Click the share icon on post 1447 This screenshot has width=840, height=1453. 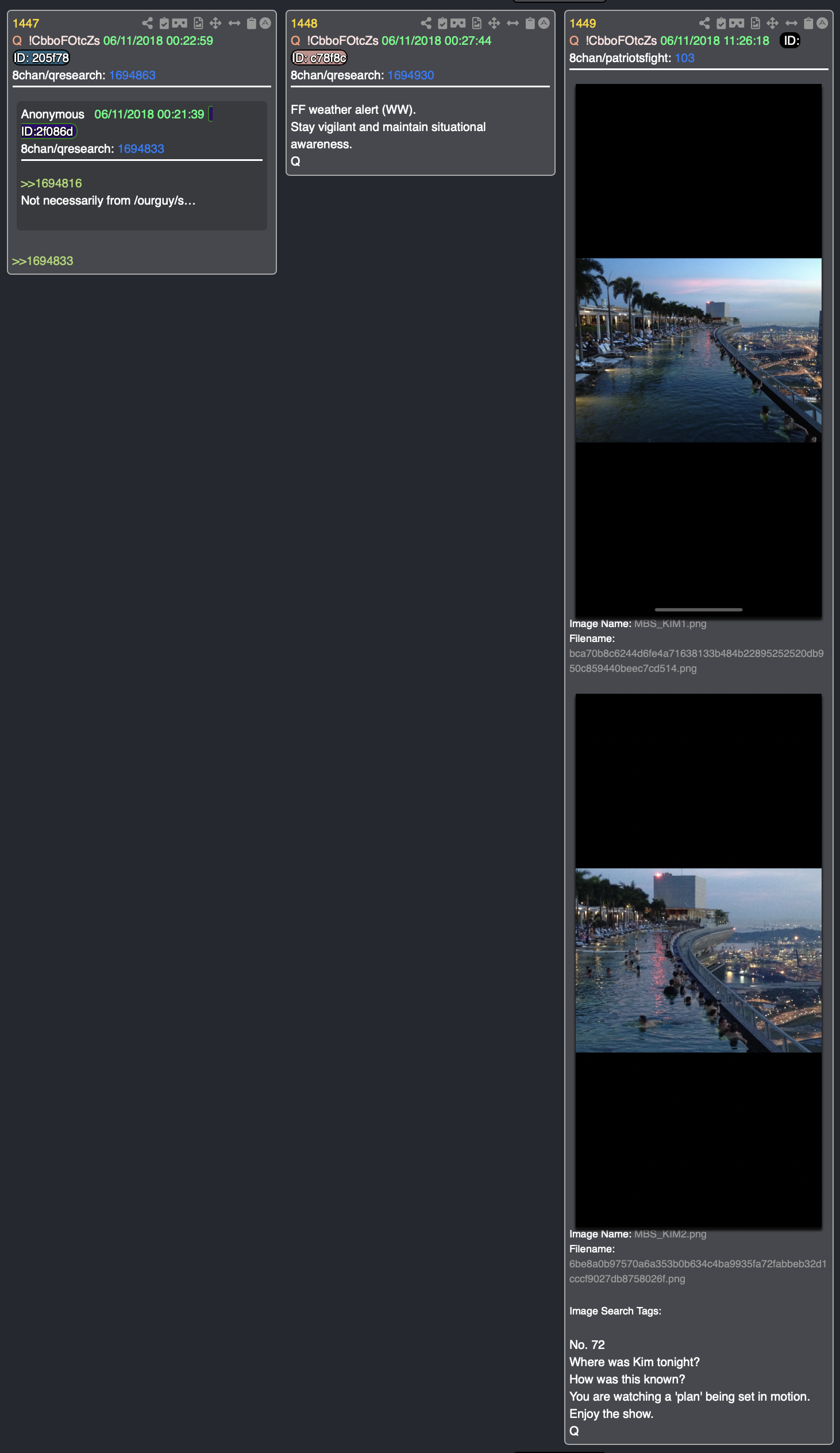148,23
